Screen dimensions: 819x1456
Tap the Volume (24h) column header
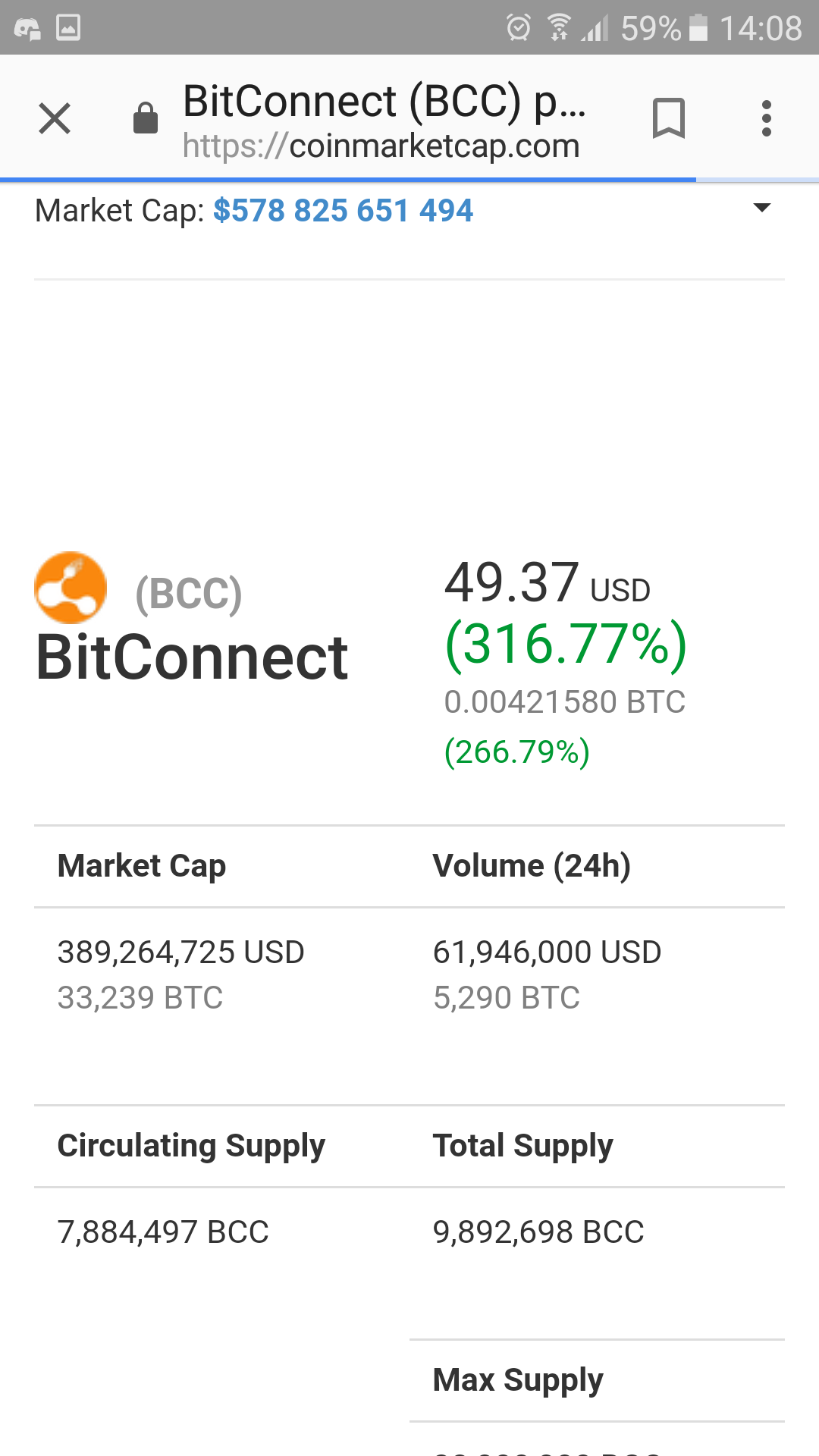532,865
